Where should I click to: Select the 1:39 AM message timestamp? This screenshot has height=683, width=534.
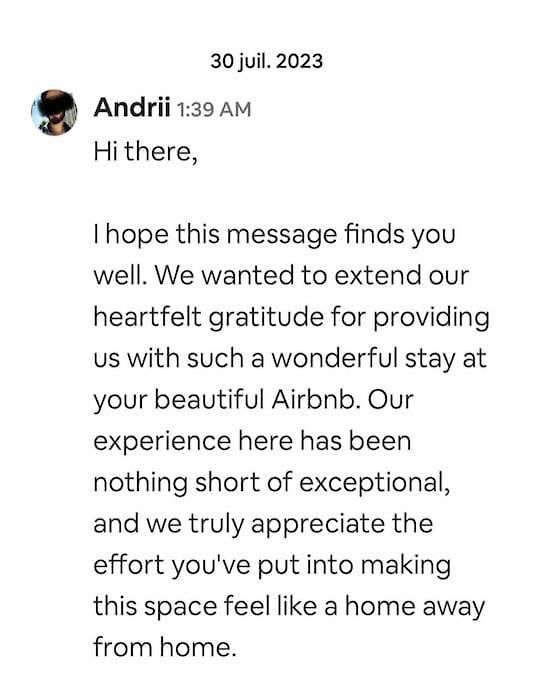click(x=214, y=109)
